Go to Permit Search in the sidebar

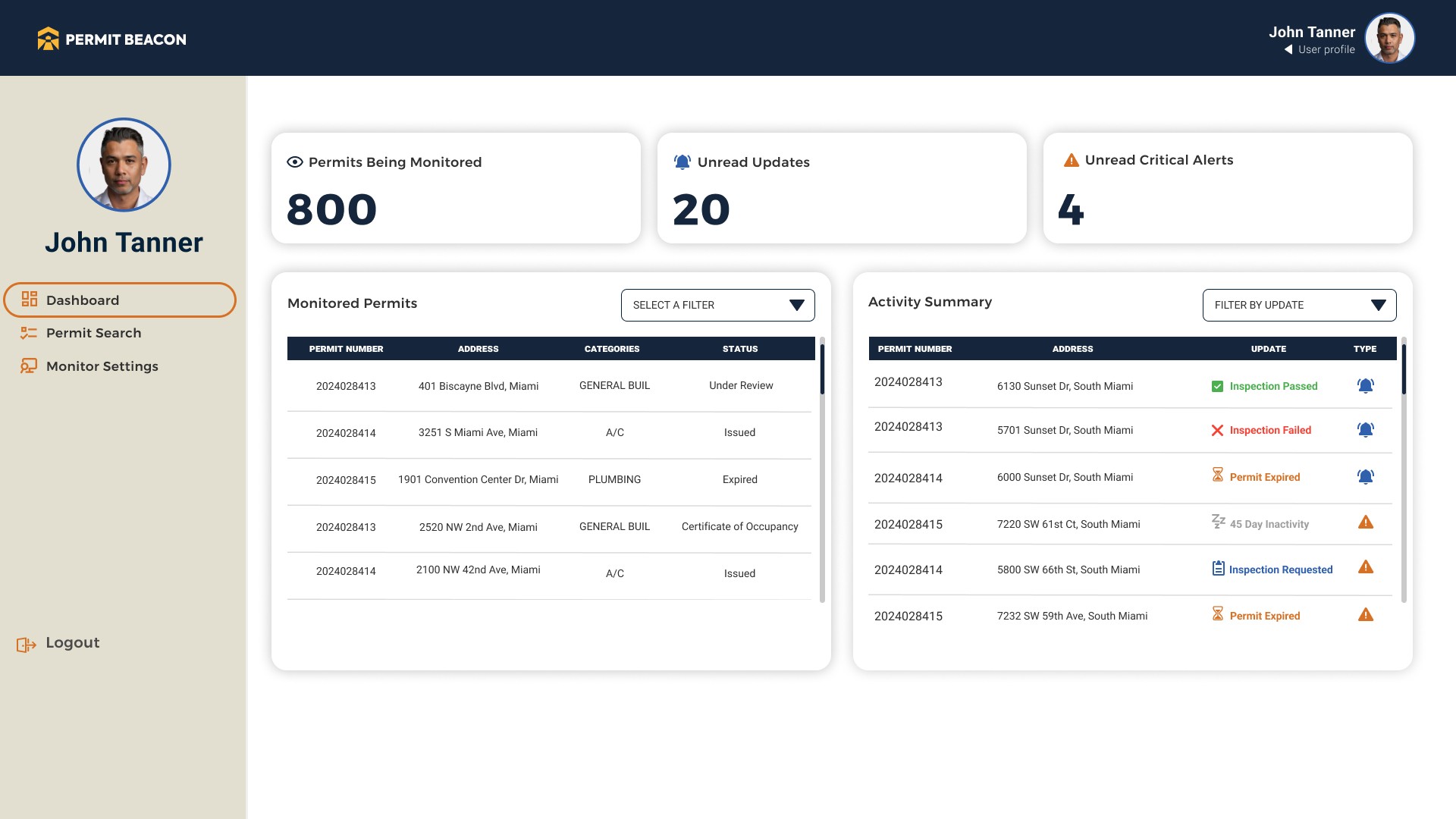point(93,333)
